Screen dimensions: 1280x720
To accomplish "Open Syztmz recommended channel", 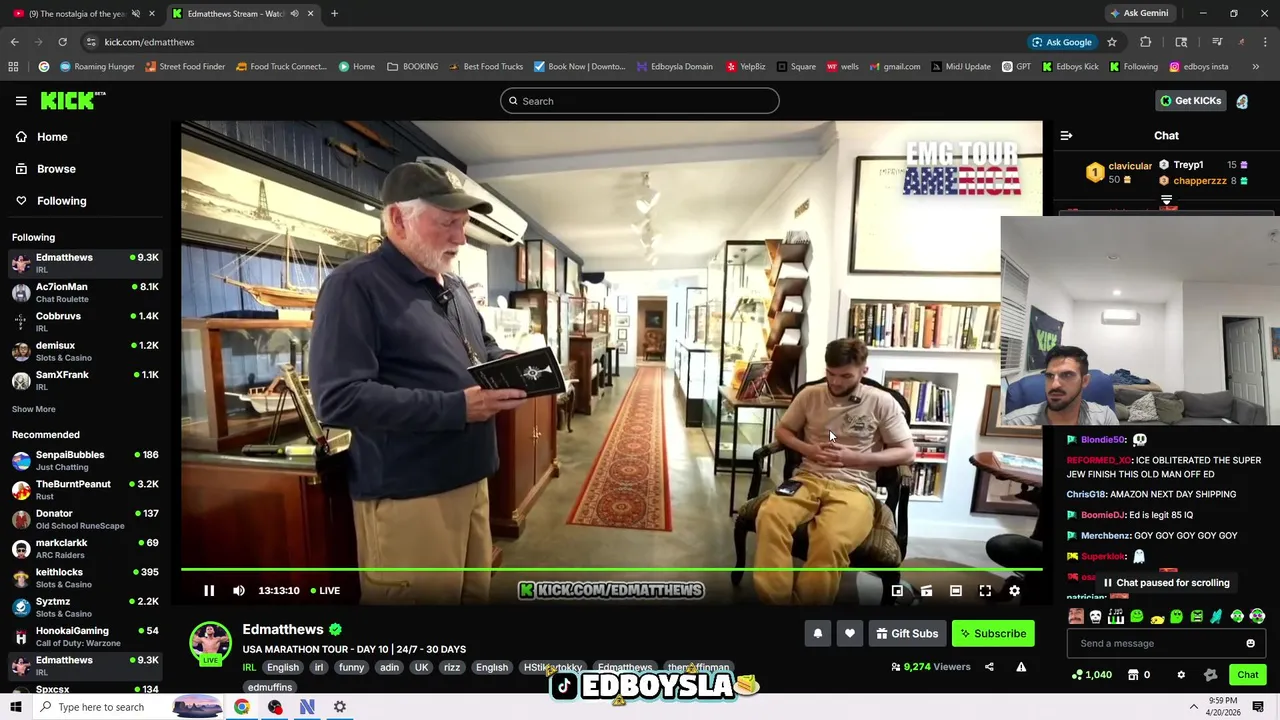I will [x=85, y=607].
